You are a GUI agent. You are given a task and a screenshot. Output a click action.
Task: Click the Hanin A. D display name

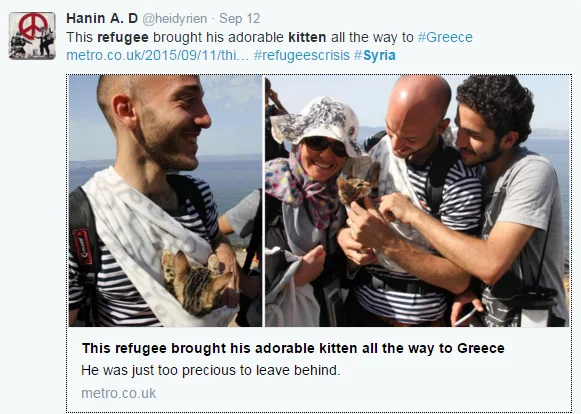point(102,18)
